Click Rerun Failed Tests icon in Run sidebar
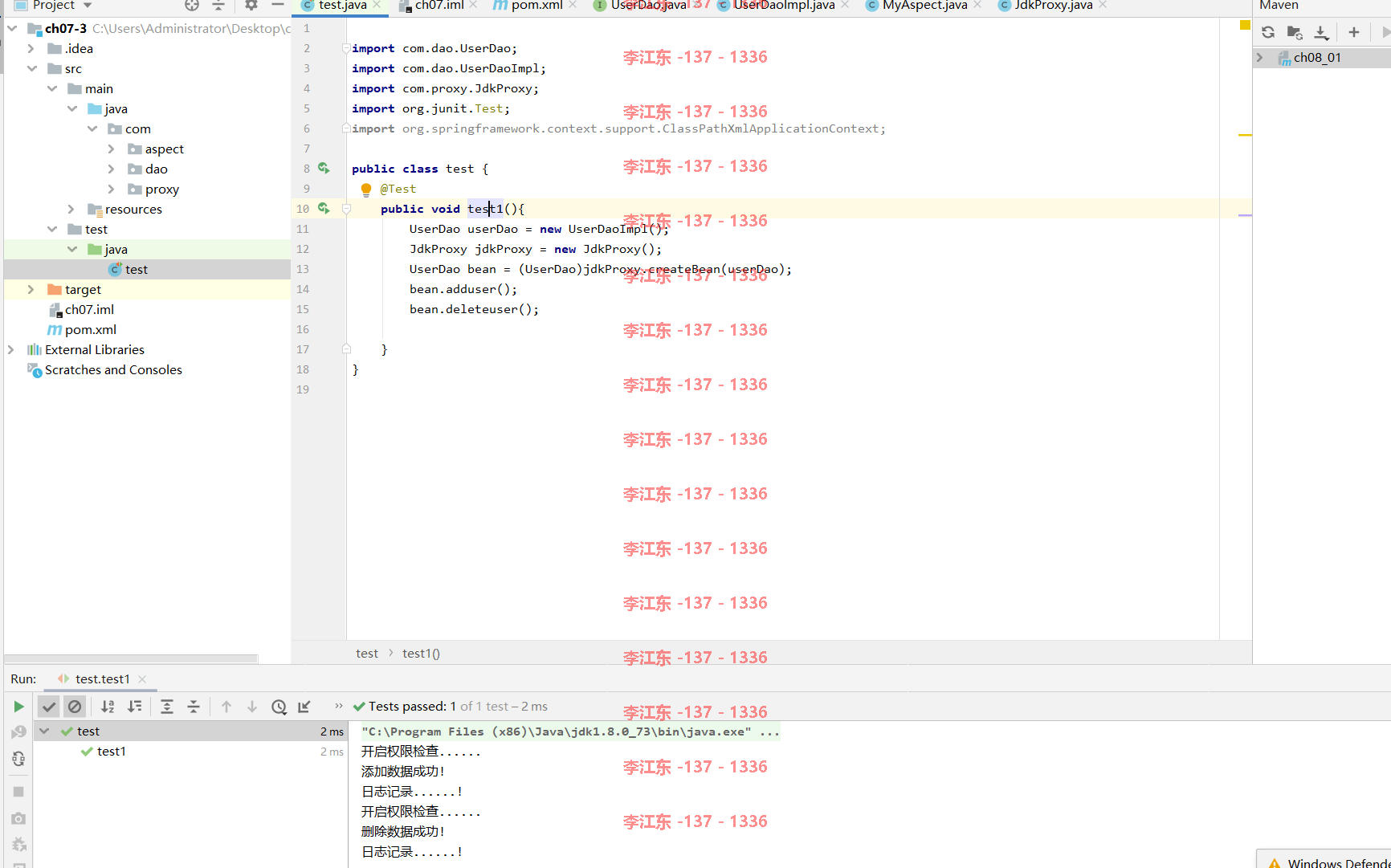 pos(18,732)
